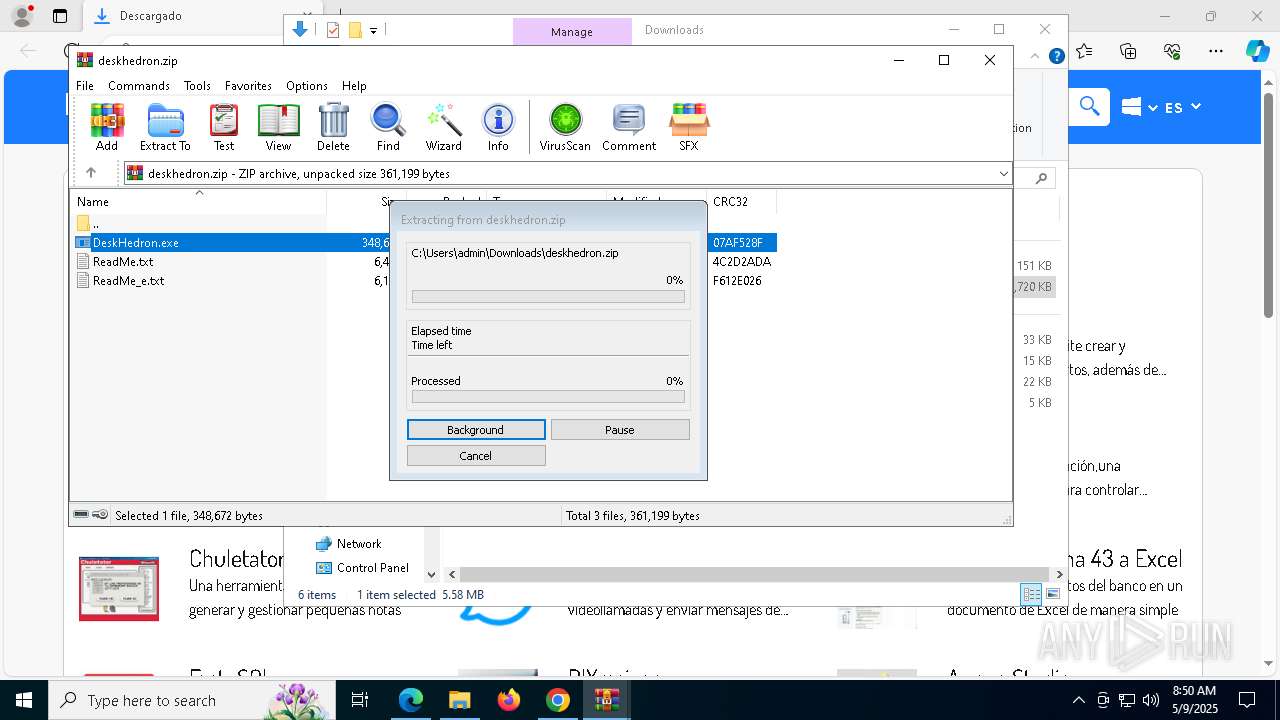Pause the extraction
The image size is (1280, 720).
pyautogui.click(x=620, y=430)
